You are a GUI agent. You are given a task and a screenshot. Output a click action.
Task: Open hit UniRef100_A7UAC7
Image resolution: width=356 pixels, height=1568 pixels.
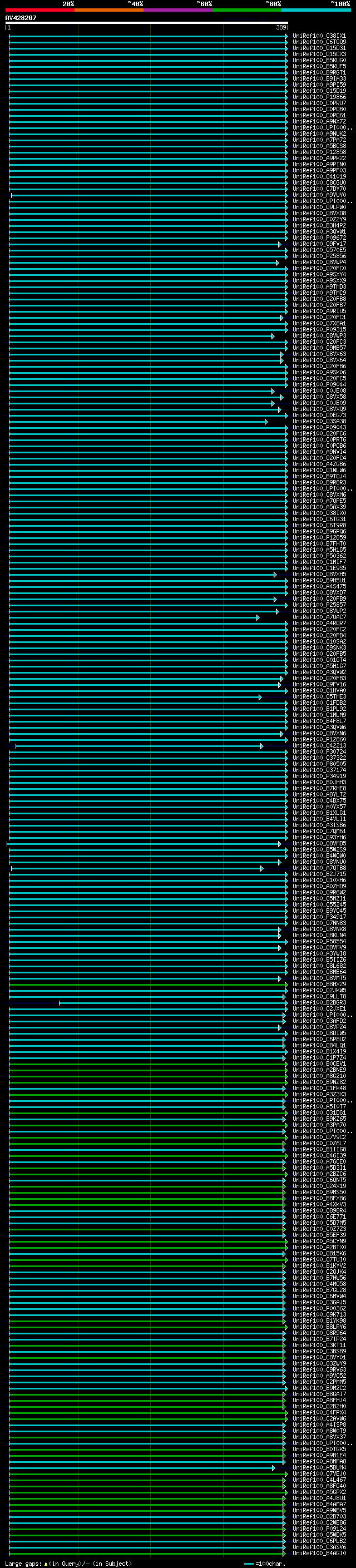[x=319, y=617]
